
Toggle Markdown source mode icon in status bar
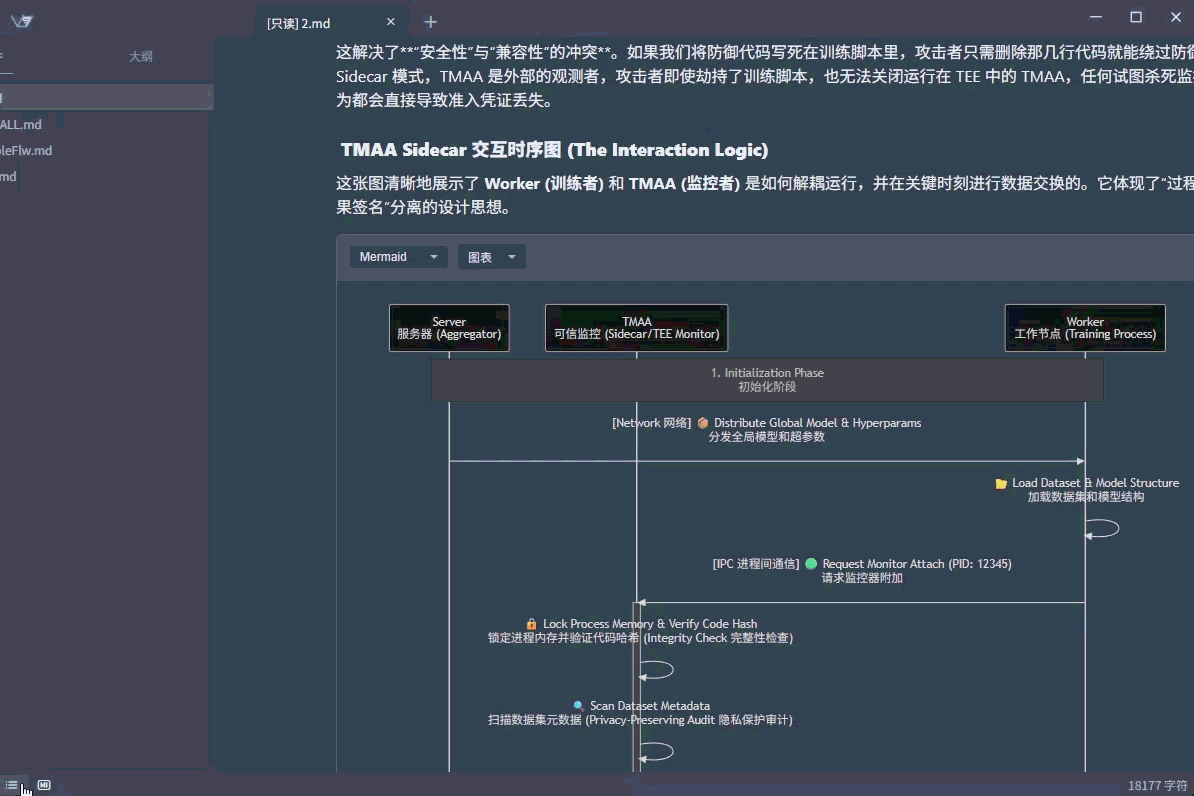coord(44,785)
